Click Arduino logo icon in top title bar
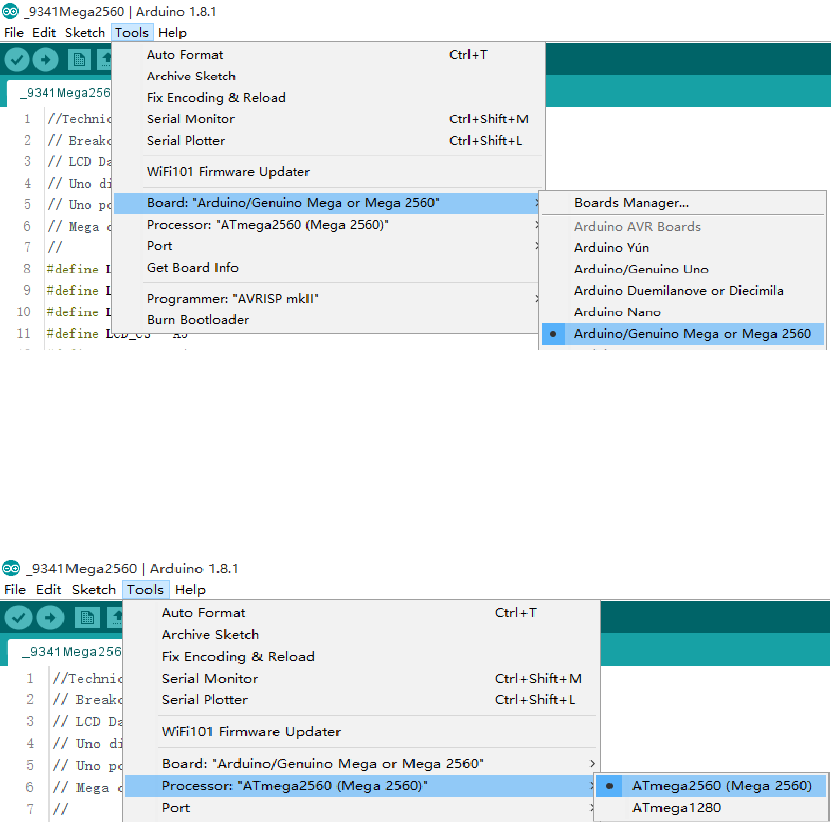The width and height of the screenshot is (831, 822). click(x=10, y=11)
